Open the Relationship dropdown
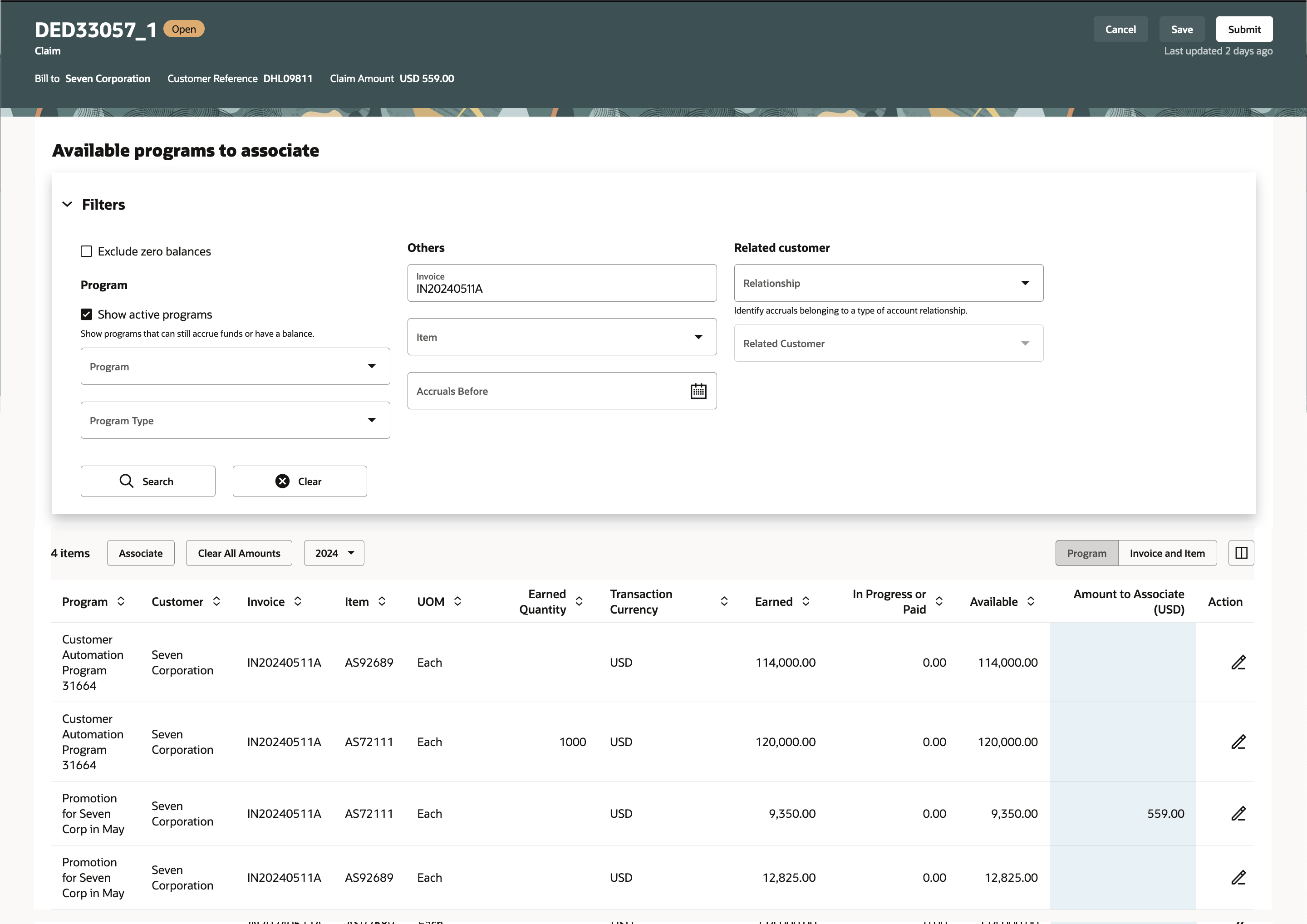 (x=888, y=283)
